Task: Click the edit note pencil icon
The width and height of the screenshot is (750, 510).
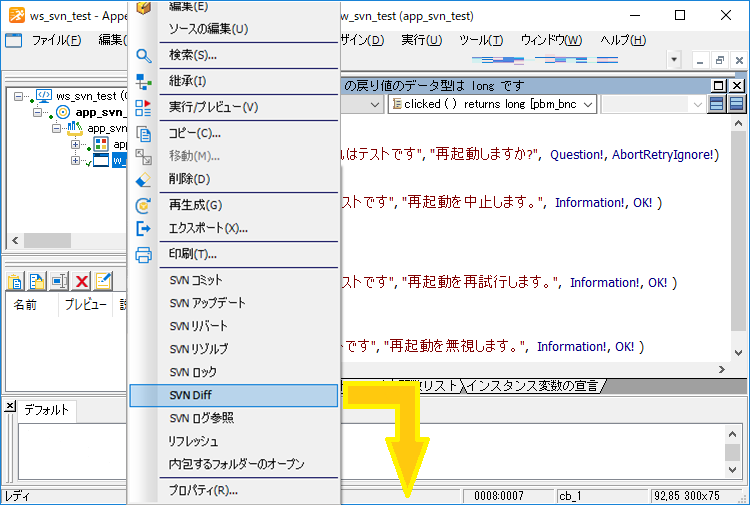Action: click(103, 281)
